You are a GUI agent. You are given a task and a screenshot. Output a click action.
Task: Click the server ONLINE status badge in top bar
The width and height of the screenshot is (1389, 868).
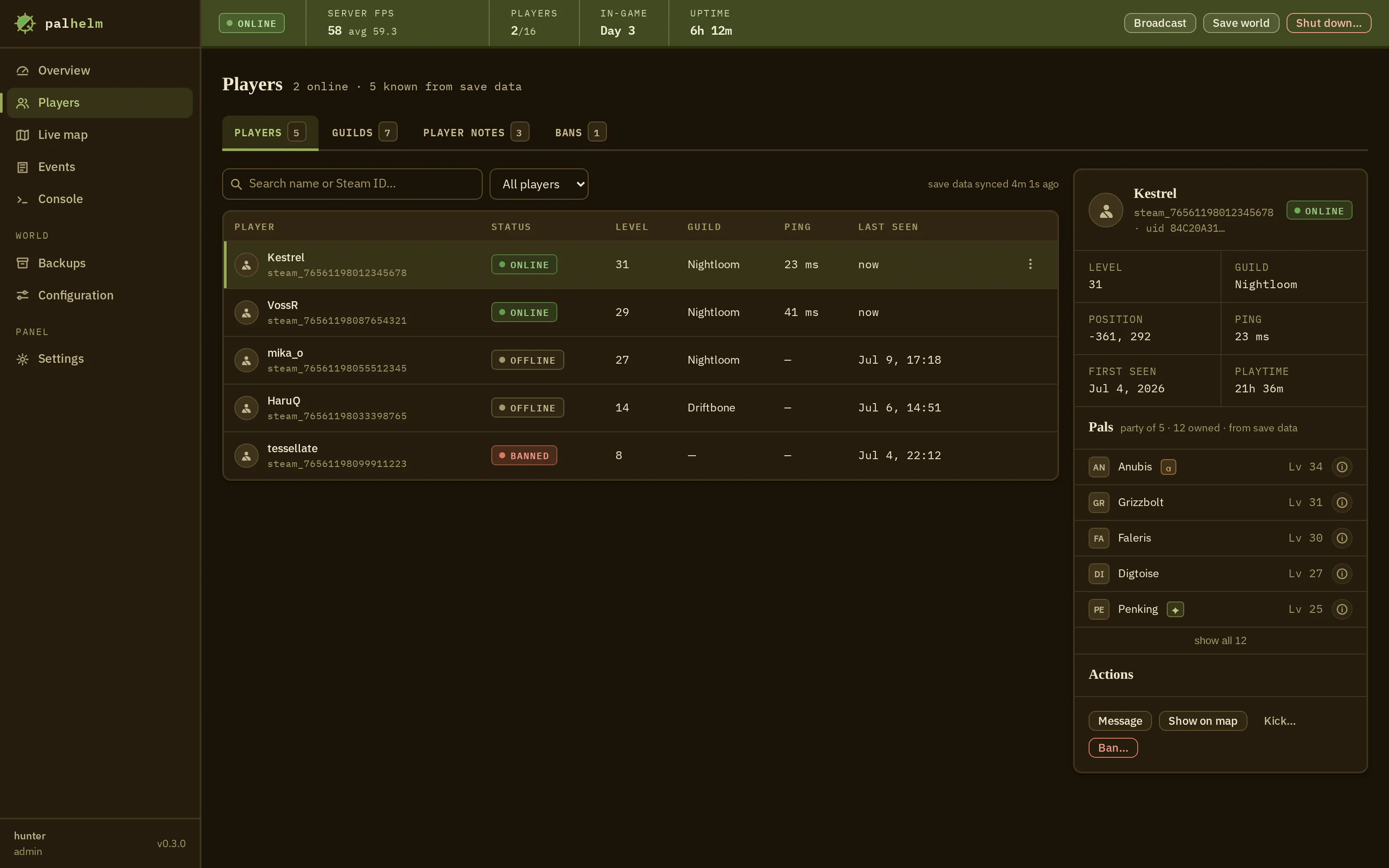click(x=251, y=23)
